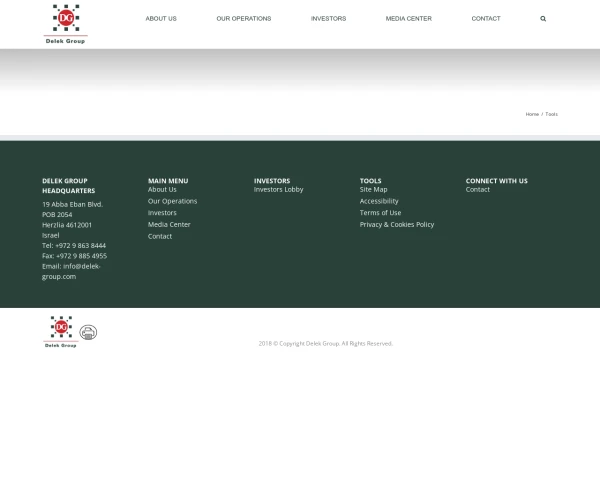
Task: Open Our Operations footer link
Action: pos(173,201)
